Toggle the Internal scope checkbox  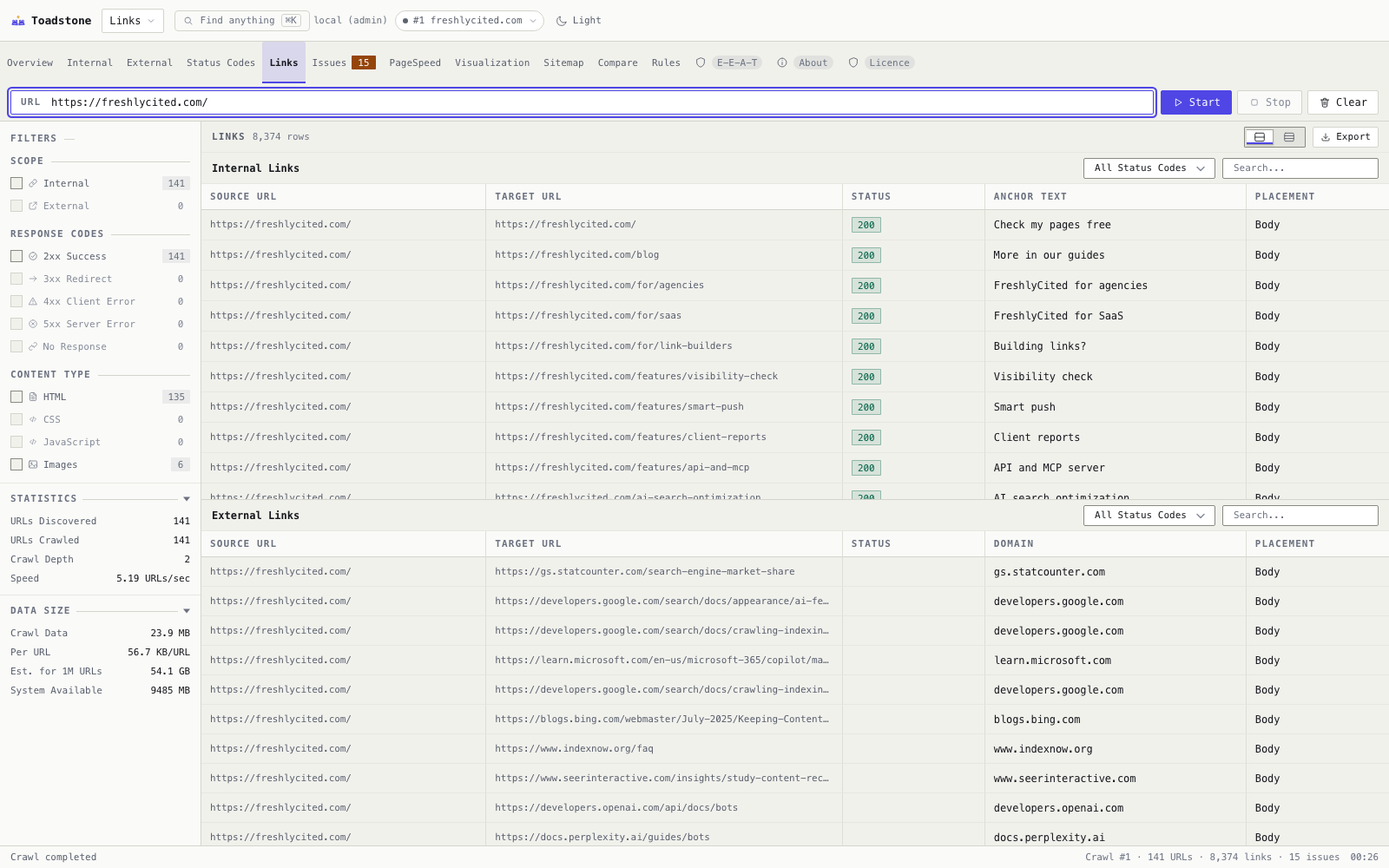pyautogui.click(x=16, y=183)
